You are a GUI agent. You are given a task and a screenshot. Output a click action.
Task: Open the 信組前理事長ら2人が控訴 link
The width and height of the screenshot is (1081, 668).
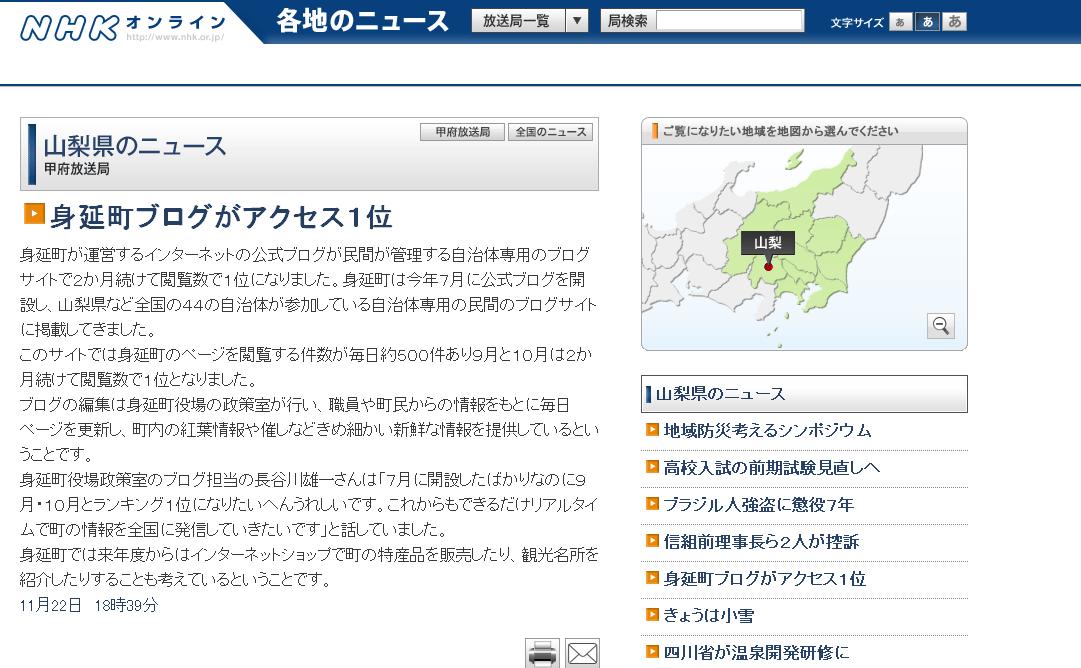click(x=761, y=542)
